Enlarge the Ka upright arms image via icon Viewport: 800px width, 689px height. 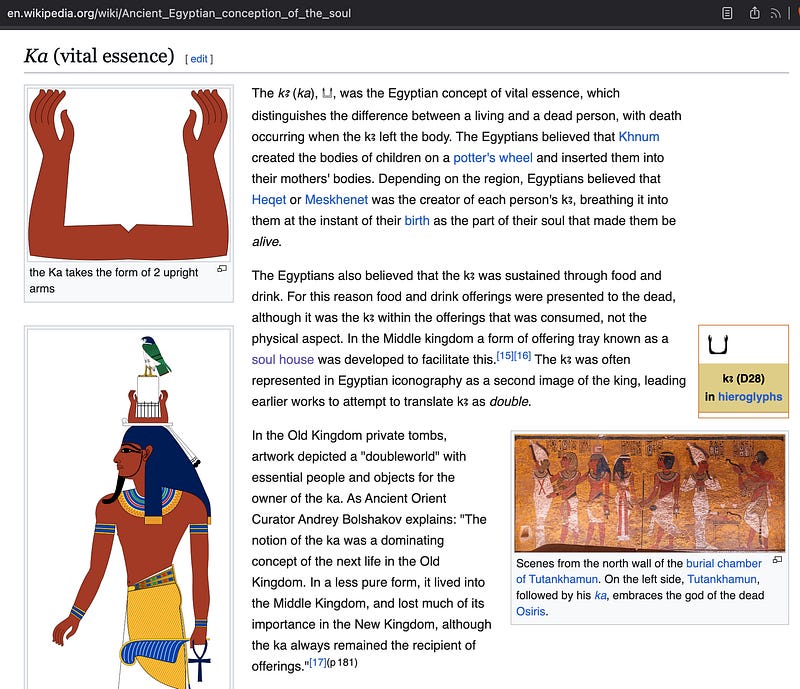pyautogui.click(x=222, y=268)
